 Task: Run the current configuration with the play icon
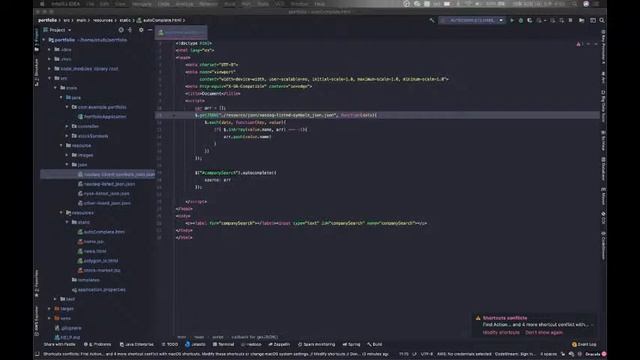pyautogui.click(x=512, y=20)
